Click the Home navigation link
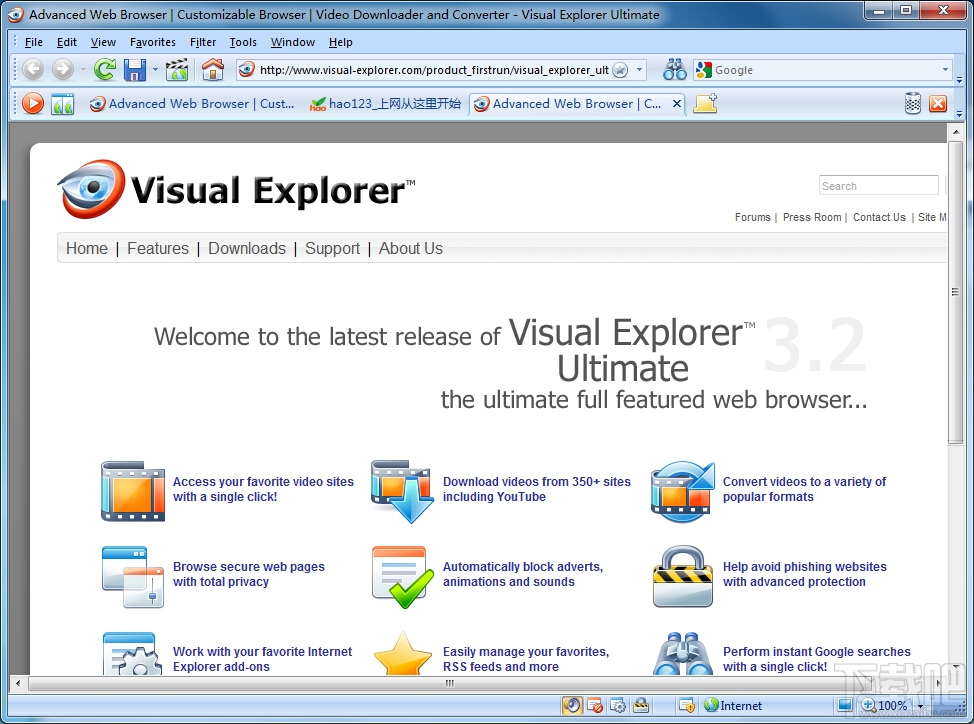 (x=87, y=248)
